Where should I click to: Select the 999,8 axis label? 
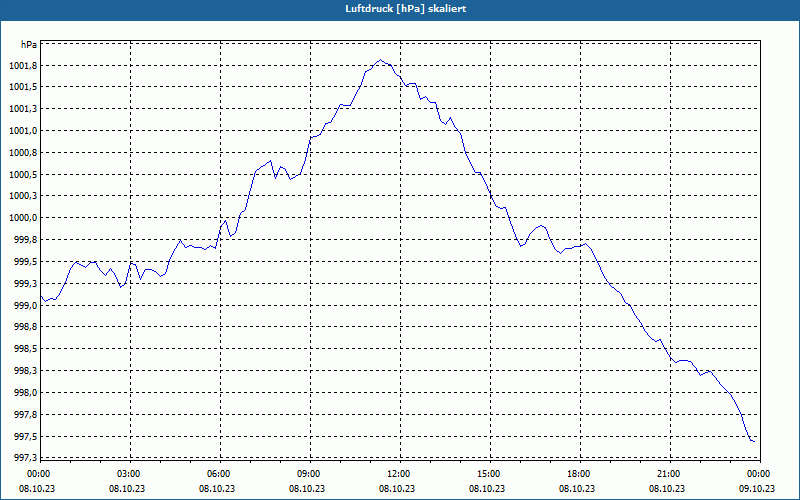(x=26, y=240)
